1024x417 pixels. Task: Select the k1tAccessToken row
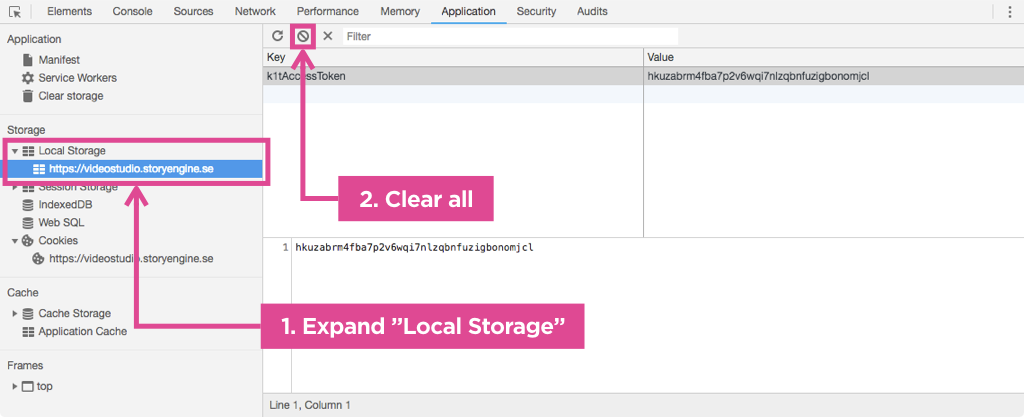(452, 76)
